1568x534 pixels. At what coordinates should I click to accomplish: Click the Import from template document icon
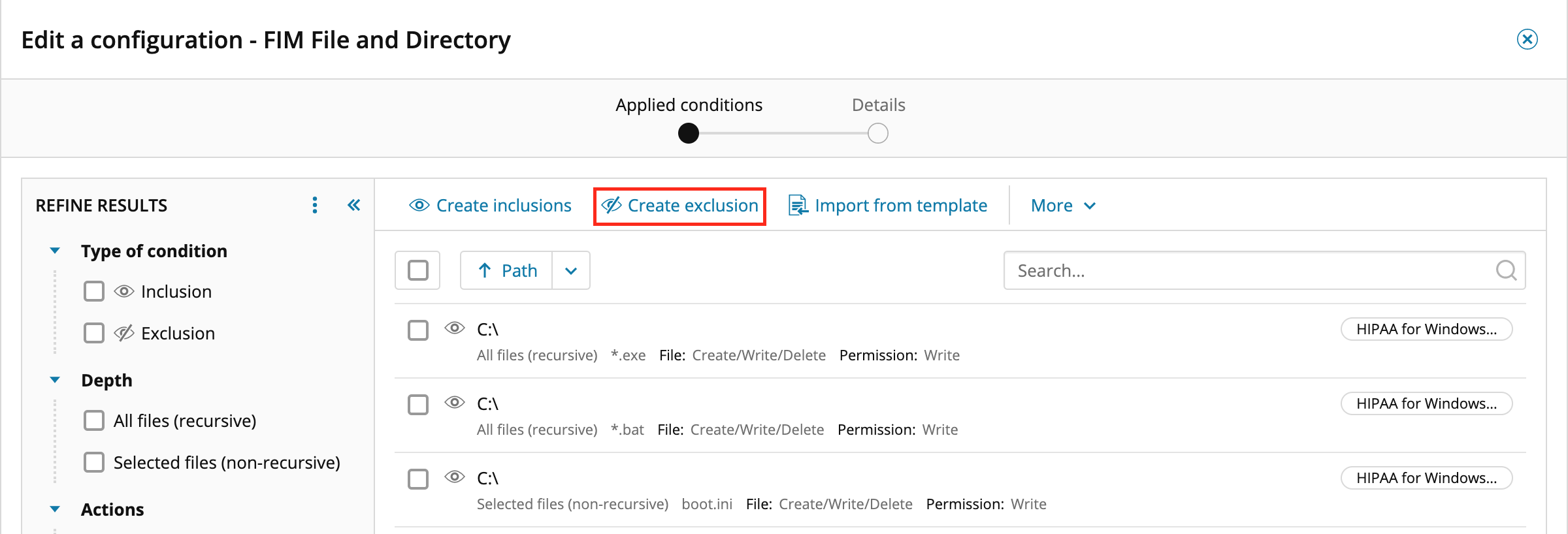[x=798, y=206]
